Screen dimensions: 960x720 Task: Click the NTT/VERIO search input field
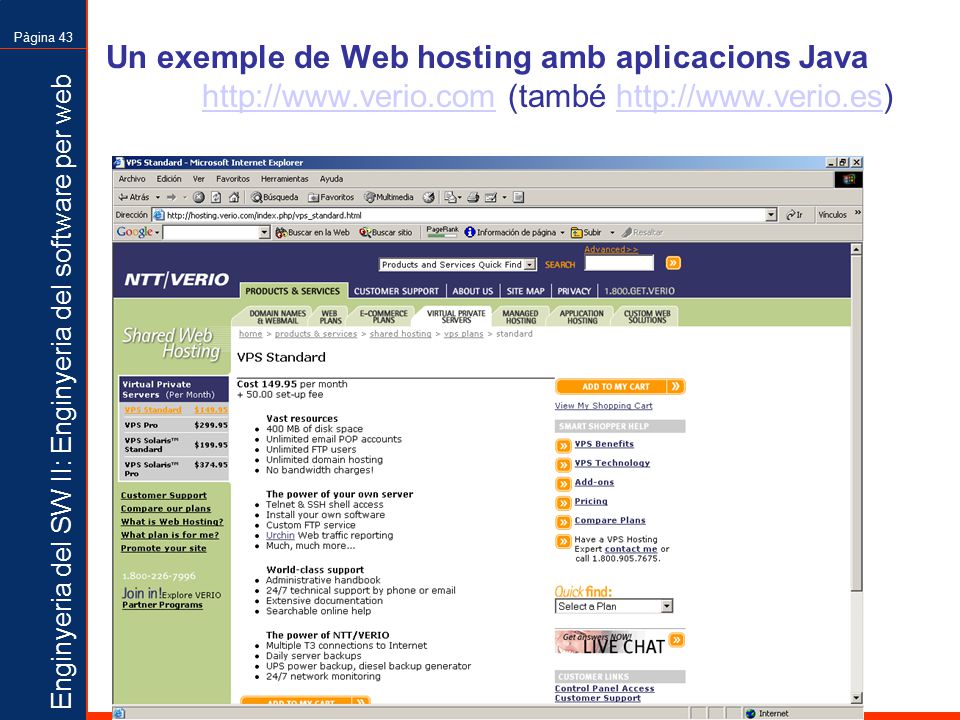click(619, 263)
